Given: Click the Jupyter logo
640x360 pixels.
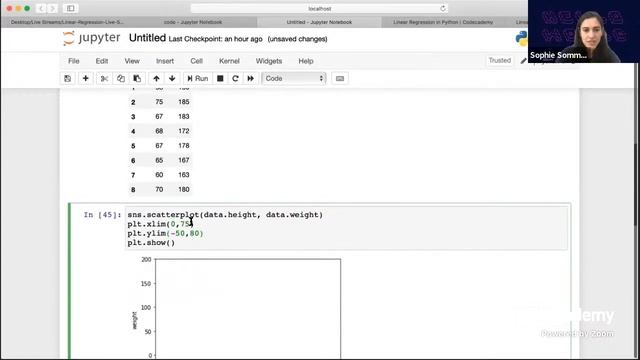Looking at the screenshot, I should (91, 38).
